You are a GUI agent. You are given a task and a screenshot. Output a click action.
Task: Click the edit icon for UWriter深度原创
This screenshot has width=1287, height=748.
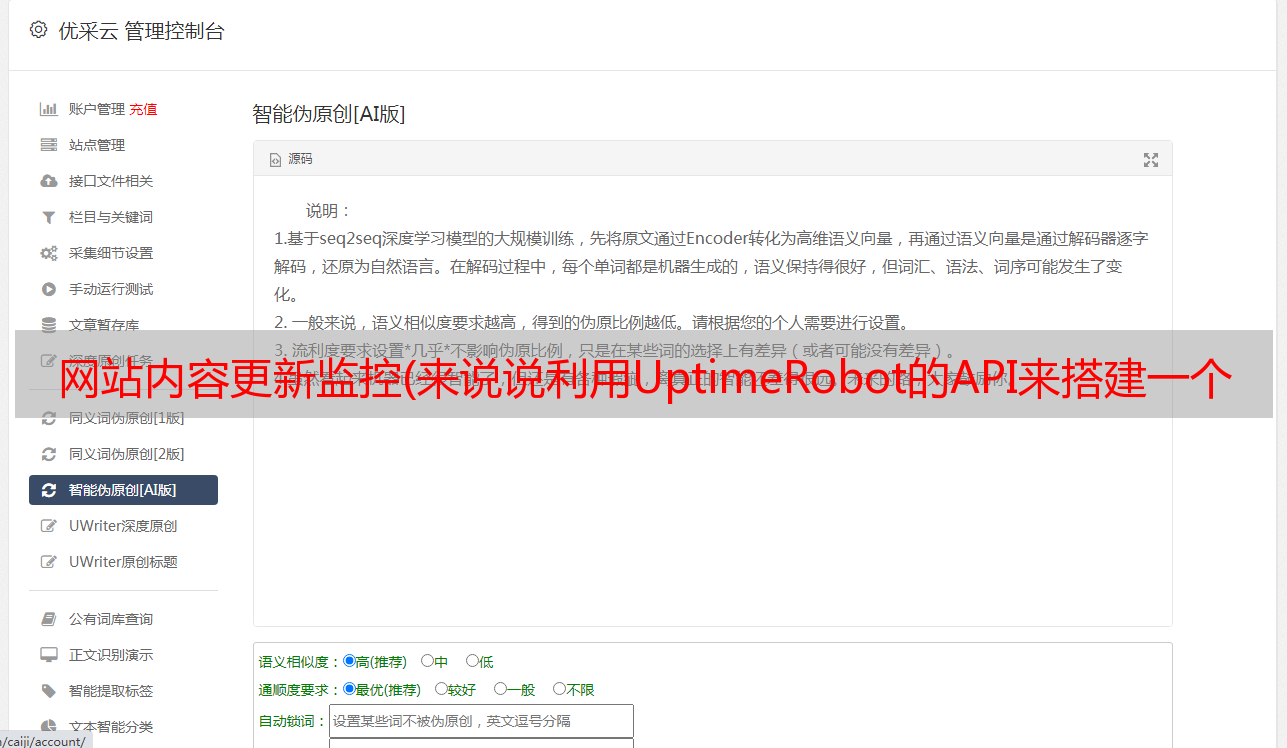[48, 526]
